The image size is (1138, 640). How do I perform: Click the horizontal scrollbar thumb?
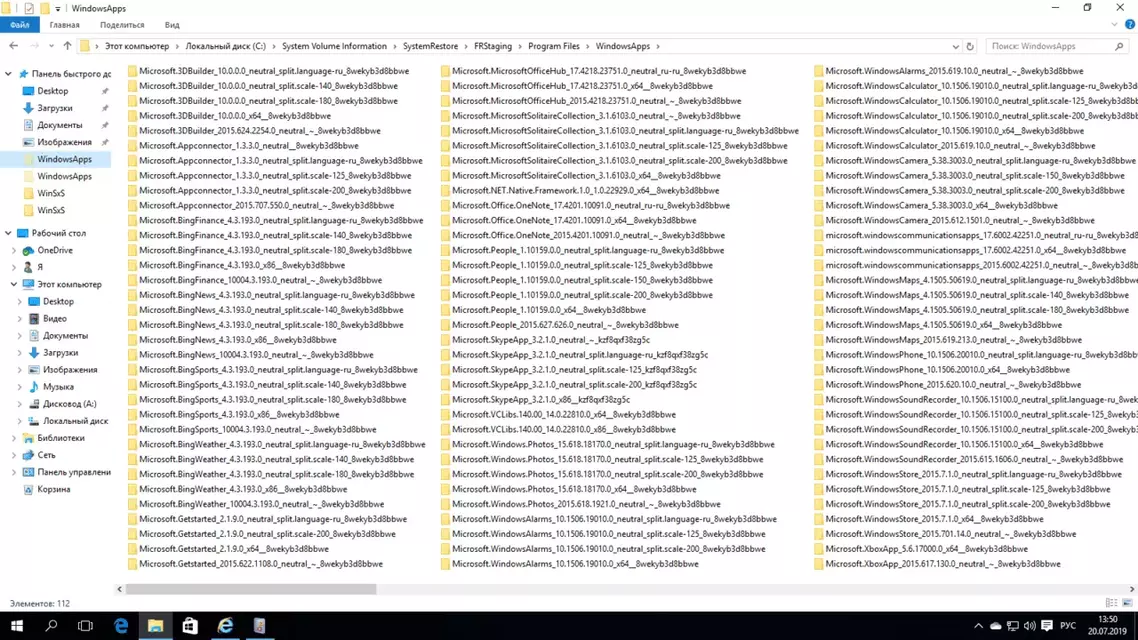point(251,589)
